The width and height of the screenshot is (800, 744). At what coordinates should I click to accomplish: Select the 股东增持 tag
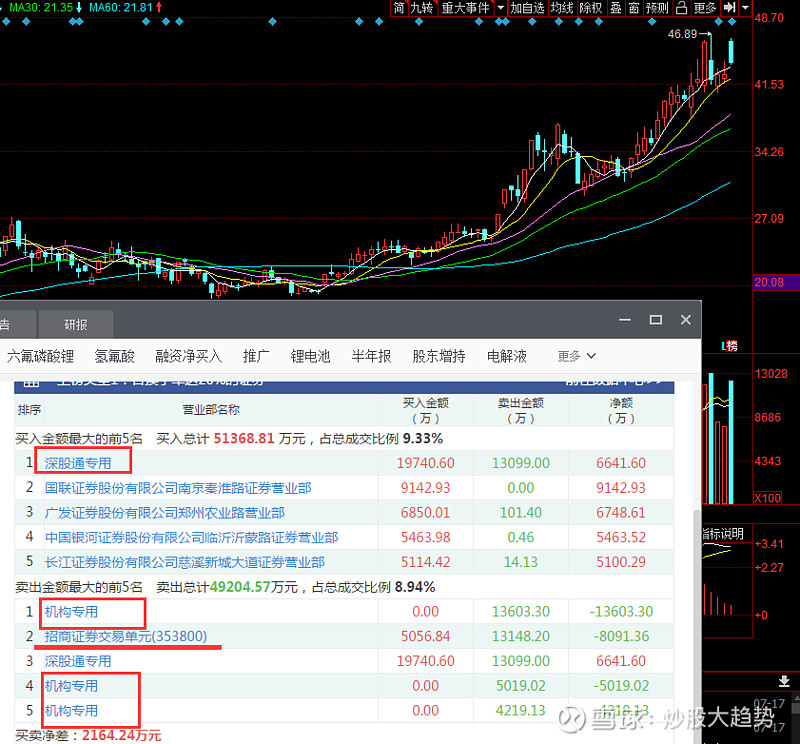439,356
